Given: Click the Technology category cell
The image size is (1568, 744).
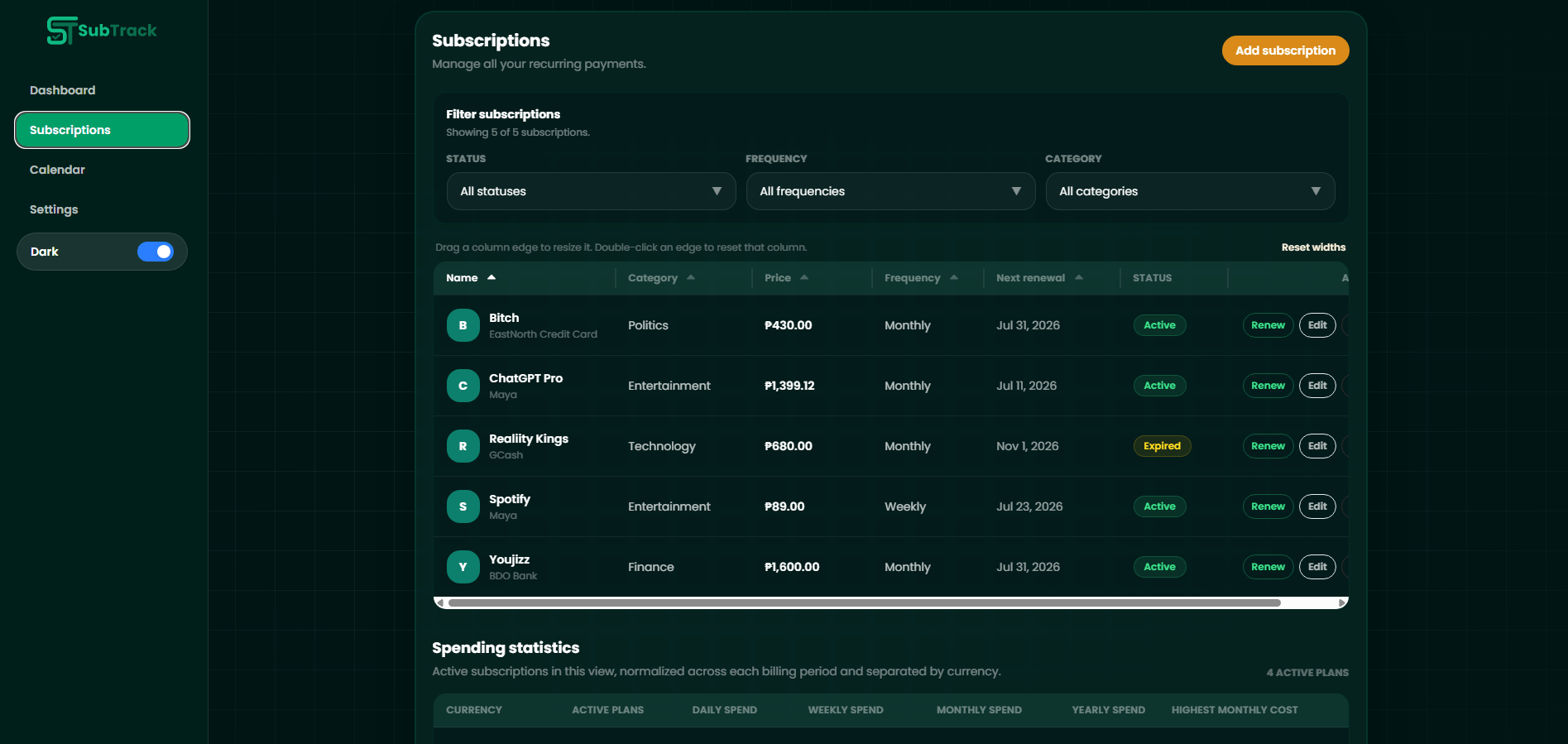Looking at the screenshot, I should point(662,446).
